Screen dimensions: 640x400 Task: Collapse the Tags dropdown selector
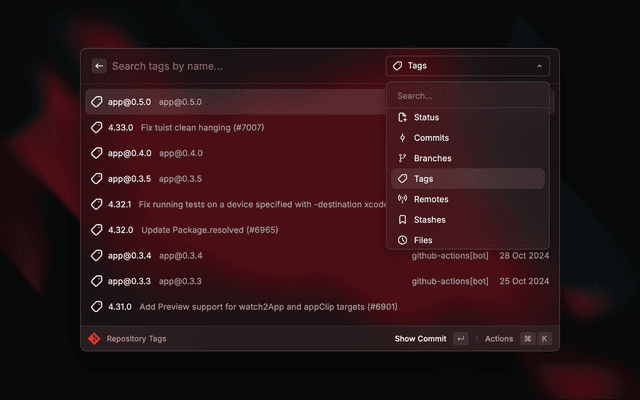[x=467, y=66]
